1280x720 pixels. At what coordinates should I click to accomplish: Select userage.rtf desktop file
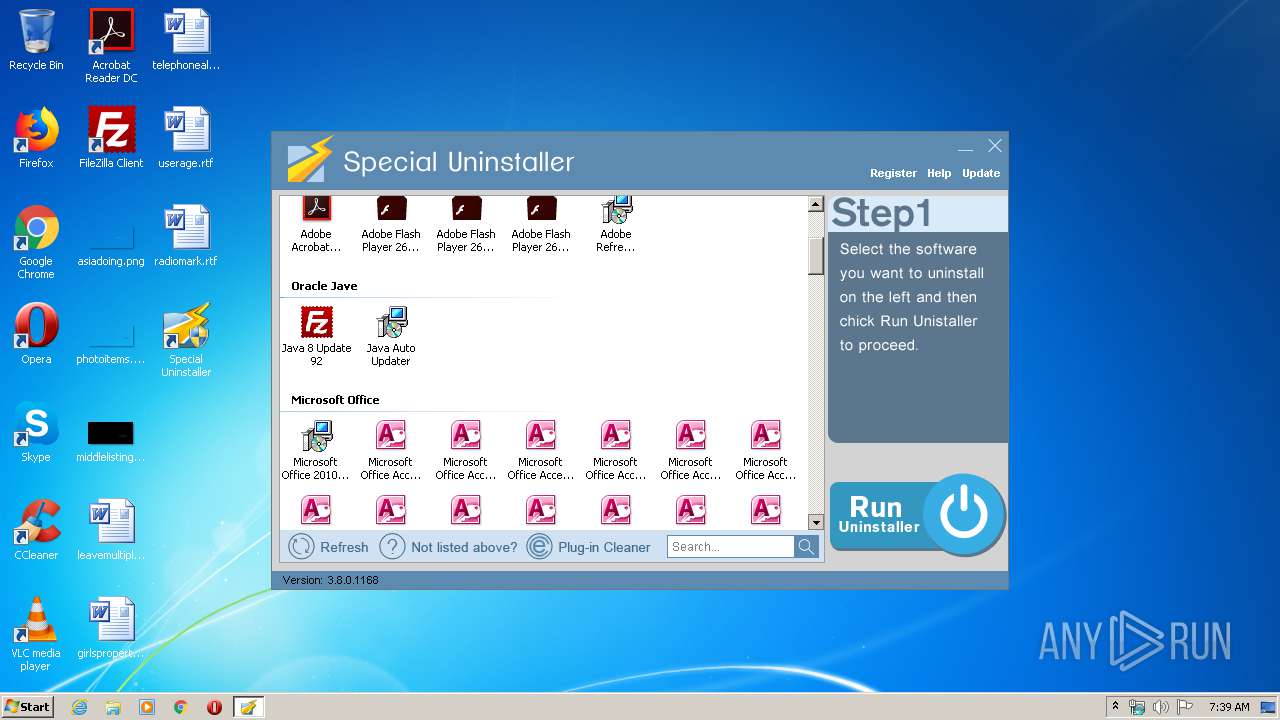click(x=186, y=138)
